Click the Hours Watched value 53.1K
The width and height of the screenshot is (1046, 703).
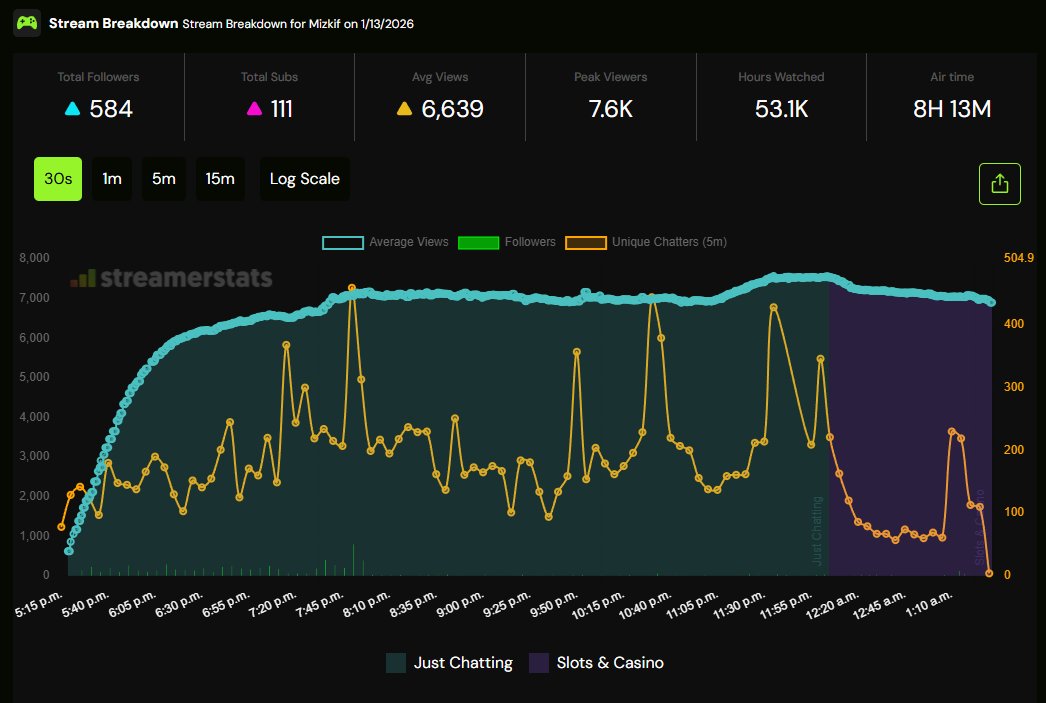pos(781,109)
